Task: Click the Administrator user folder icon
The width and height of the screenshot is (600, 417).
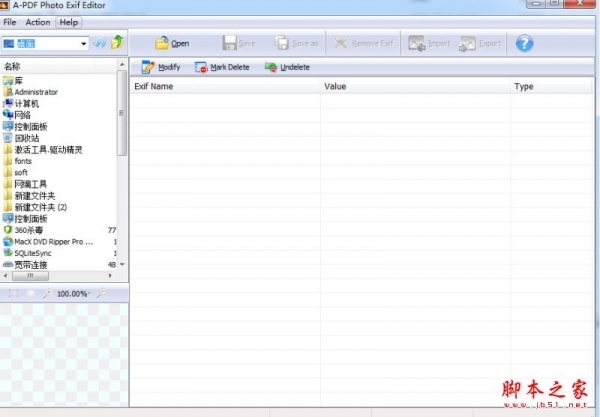Action: tap(8, 92)
